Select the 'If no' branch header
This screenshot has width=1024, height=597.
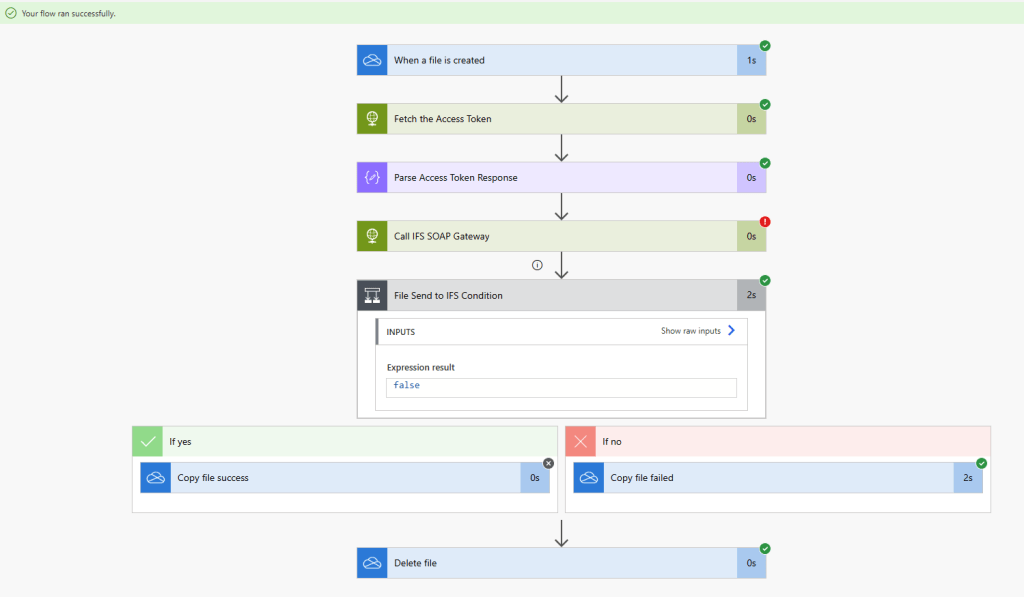click(778, 441)
